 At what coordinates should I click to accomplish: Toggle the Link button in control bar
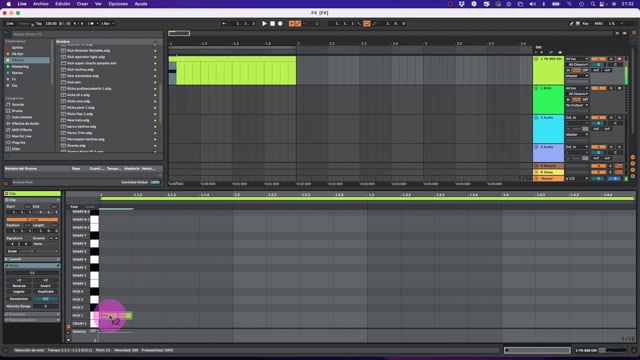point(10,24)
